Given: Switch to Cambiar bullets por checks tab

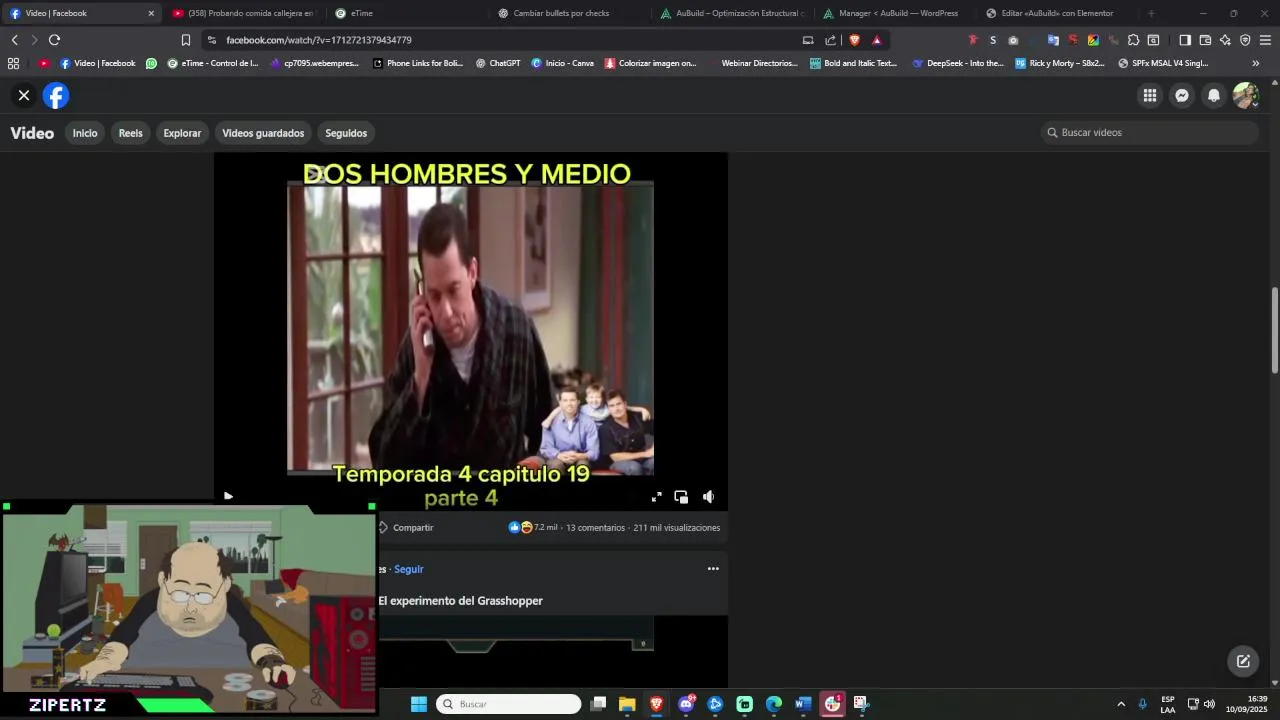Looking at the screenshot, I should (568, 13).
